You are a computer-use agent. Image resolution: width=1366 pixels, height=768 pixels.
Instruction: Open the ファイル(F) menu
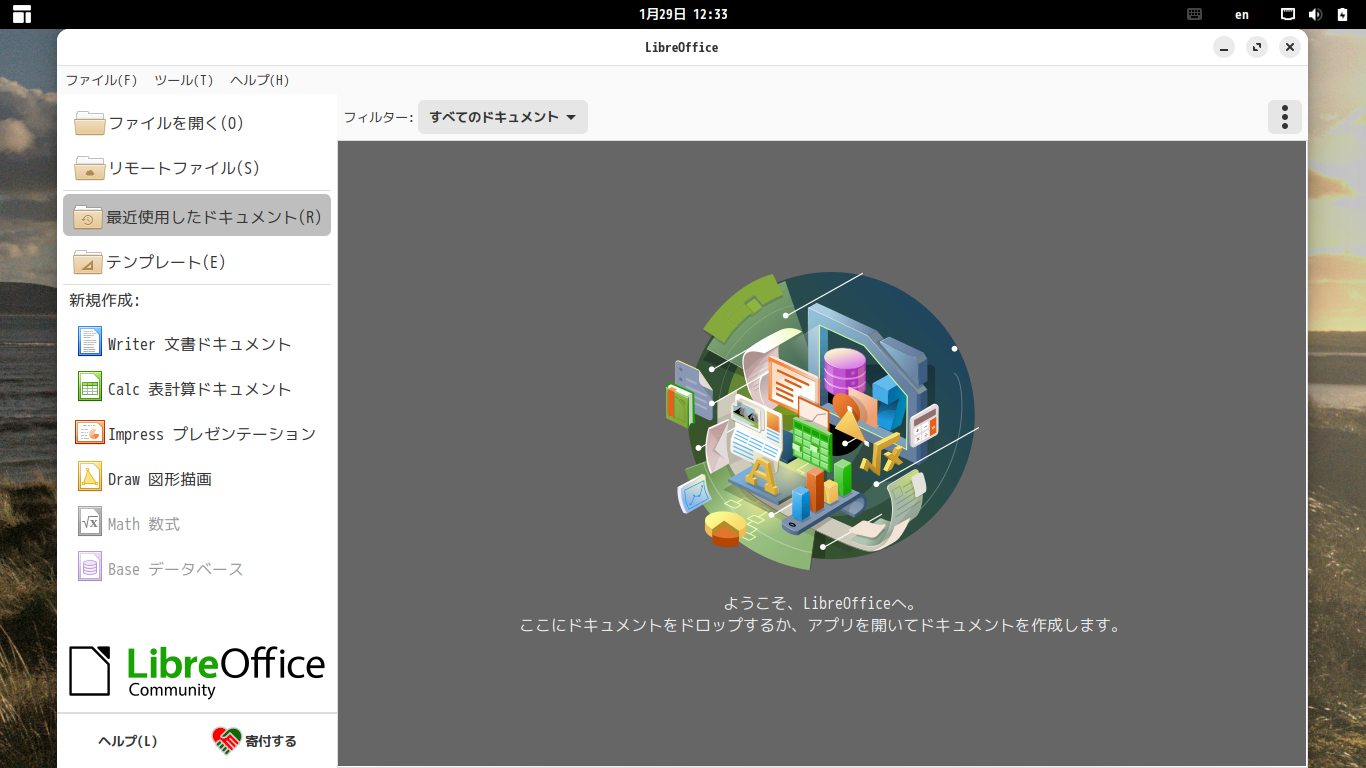click(x=102, y=80)
